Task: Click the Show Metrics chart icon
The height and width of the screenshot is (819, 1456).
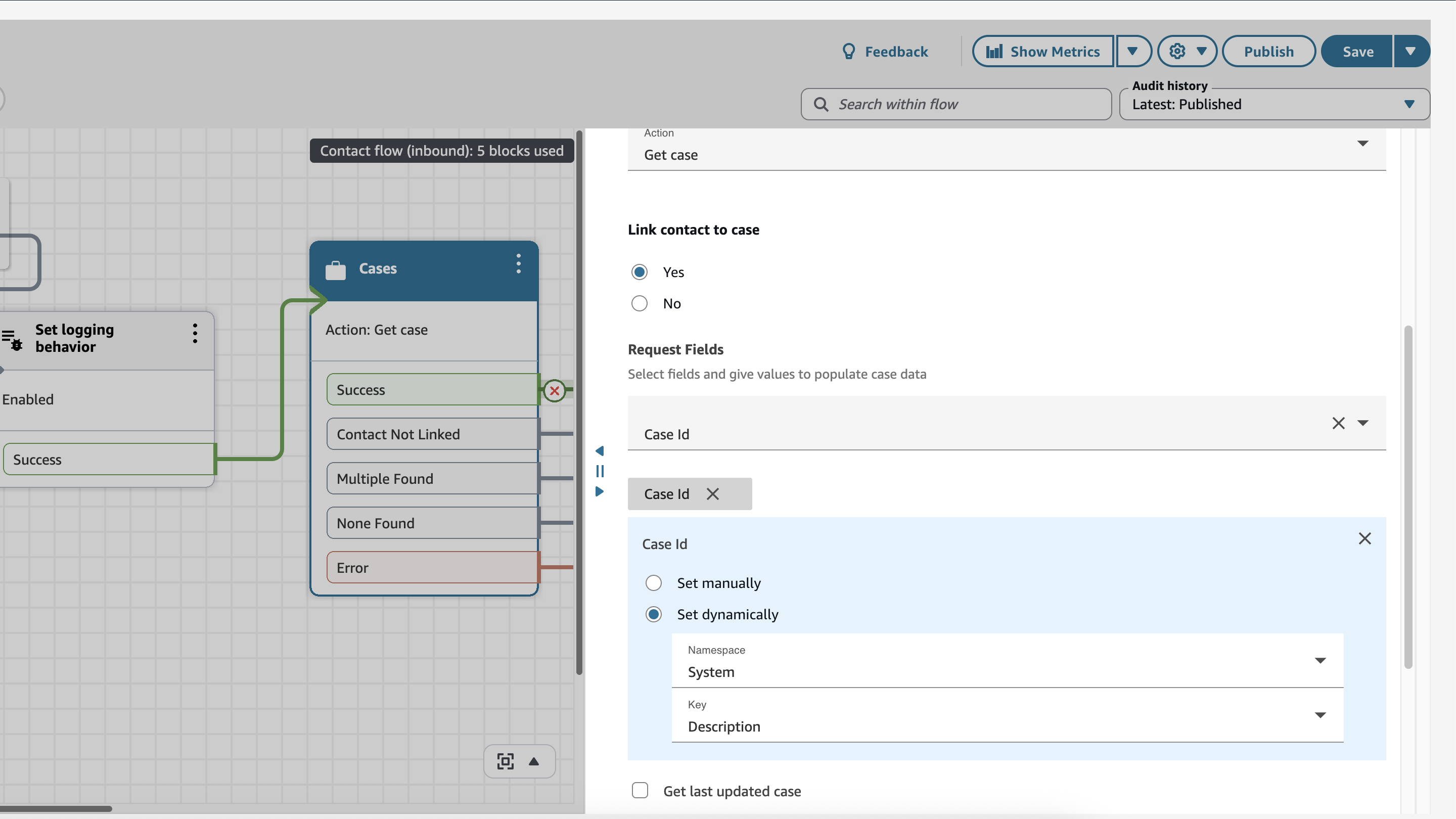Action: coord(995,51)
